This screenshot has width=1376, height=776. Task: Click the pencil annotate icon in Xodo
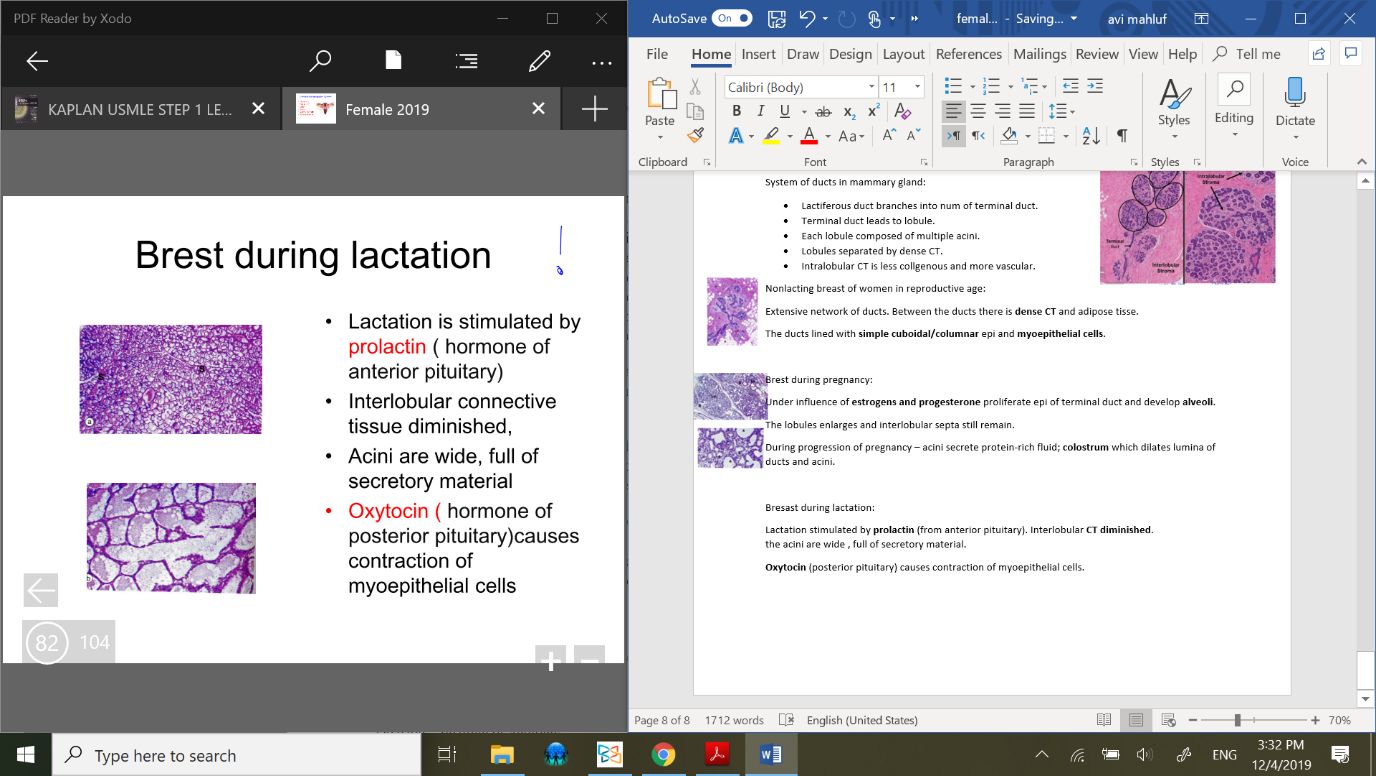(539, 62)
